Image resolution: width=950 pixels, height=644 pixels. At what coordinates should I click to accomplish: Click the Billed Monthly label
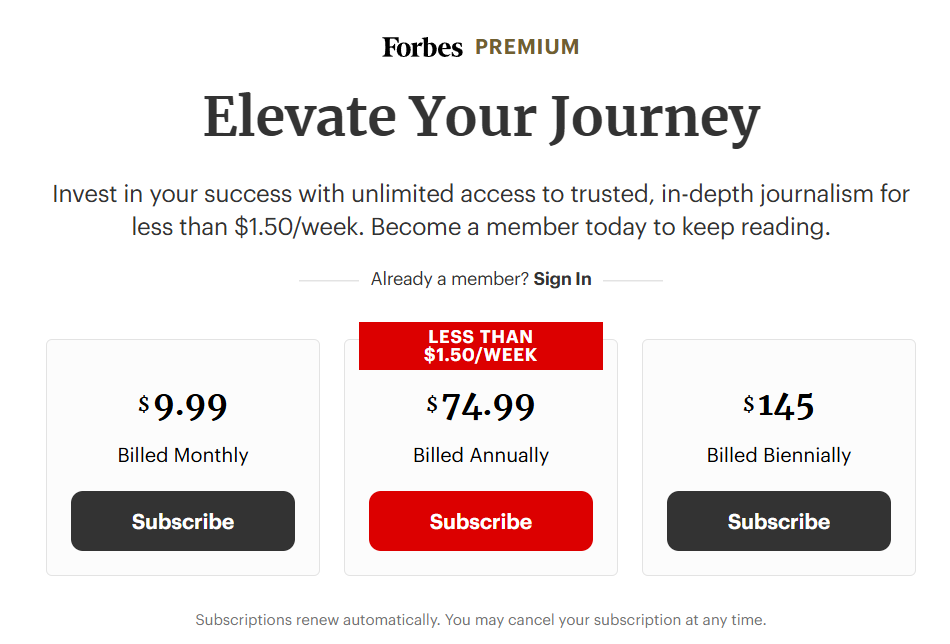[x=183, y=455]
